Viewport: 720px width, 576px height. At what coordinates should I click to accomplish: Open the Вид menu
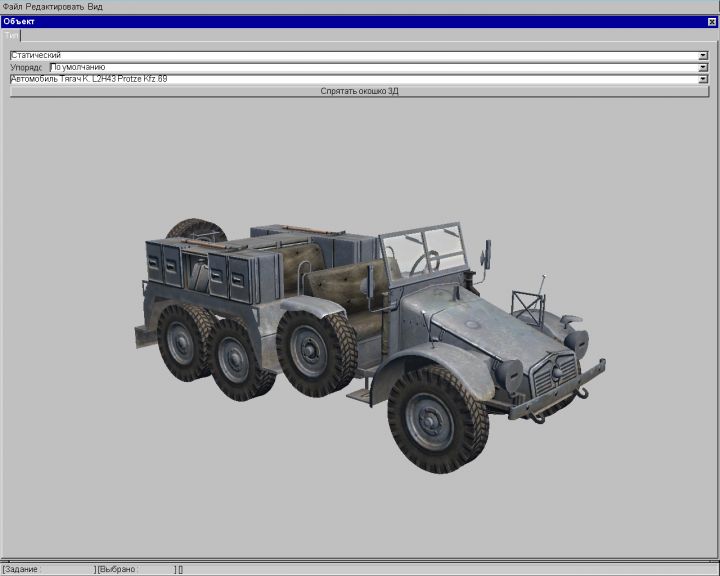tap(95, 6)
